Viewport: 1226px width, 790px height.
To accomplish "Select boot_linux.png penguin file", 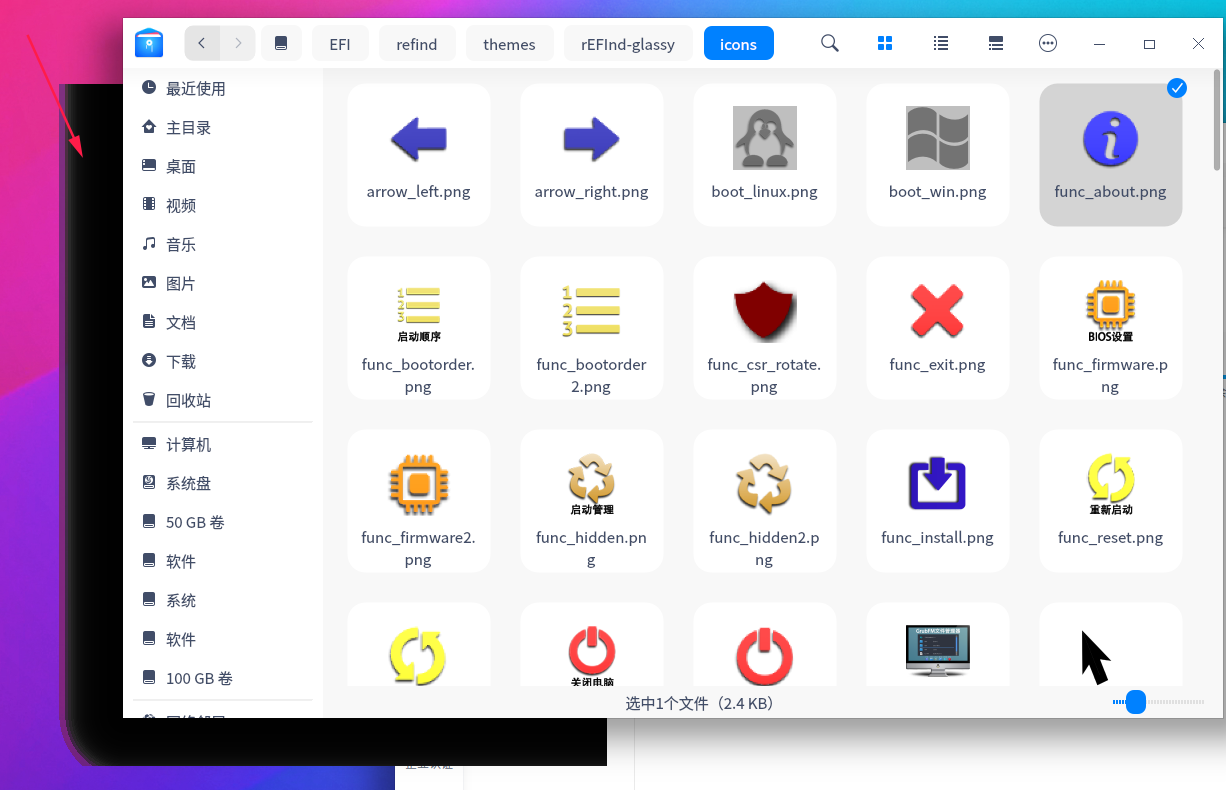I will pyautogui.click(x=764, y=154).
